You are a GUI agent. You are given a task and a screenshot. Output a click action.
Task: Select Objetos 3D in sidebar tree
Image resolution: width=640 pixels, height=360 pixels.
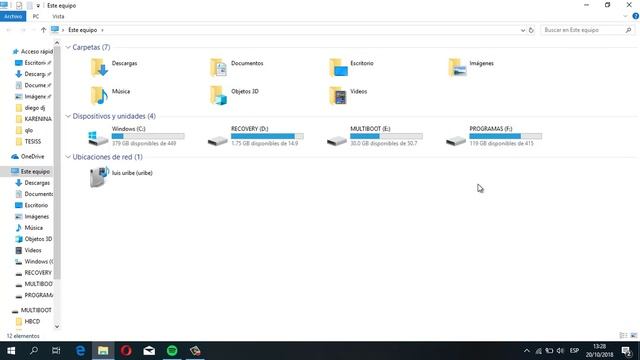pos(34,239)
